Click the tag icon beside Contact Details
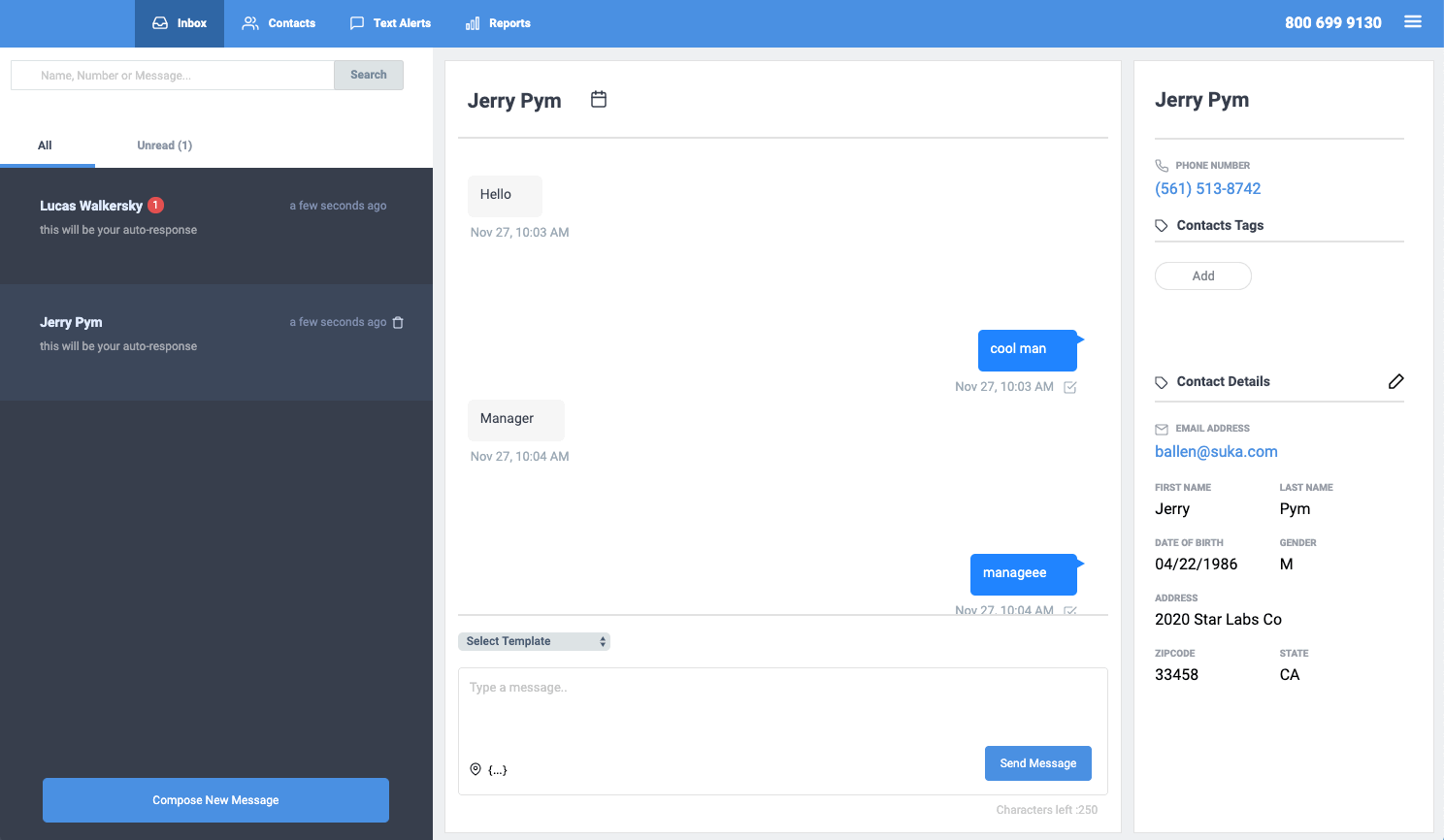1444x840 pixels. click(1162, 382)
